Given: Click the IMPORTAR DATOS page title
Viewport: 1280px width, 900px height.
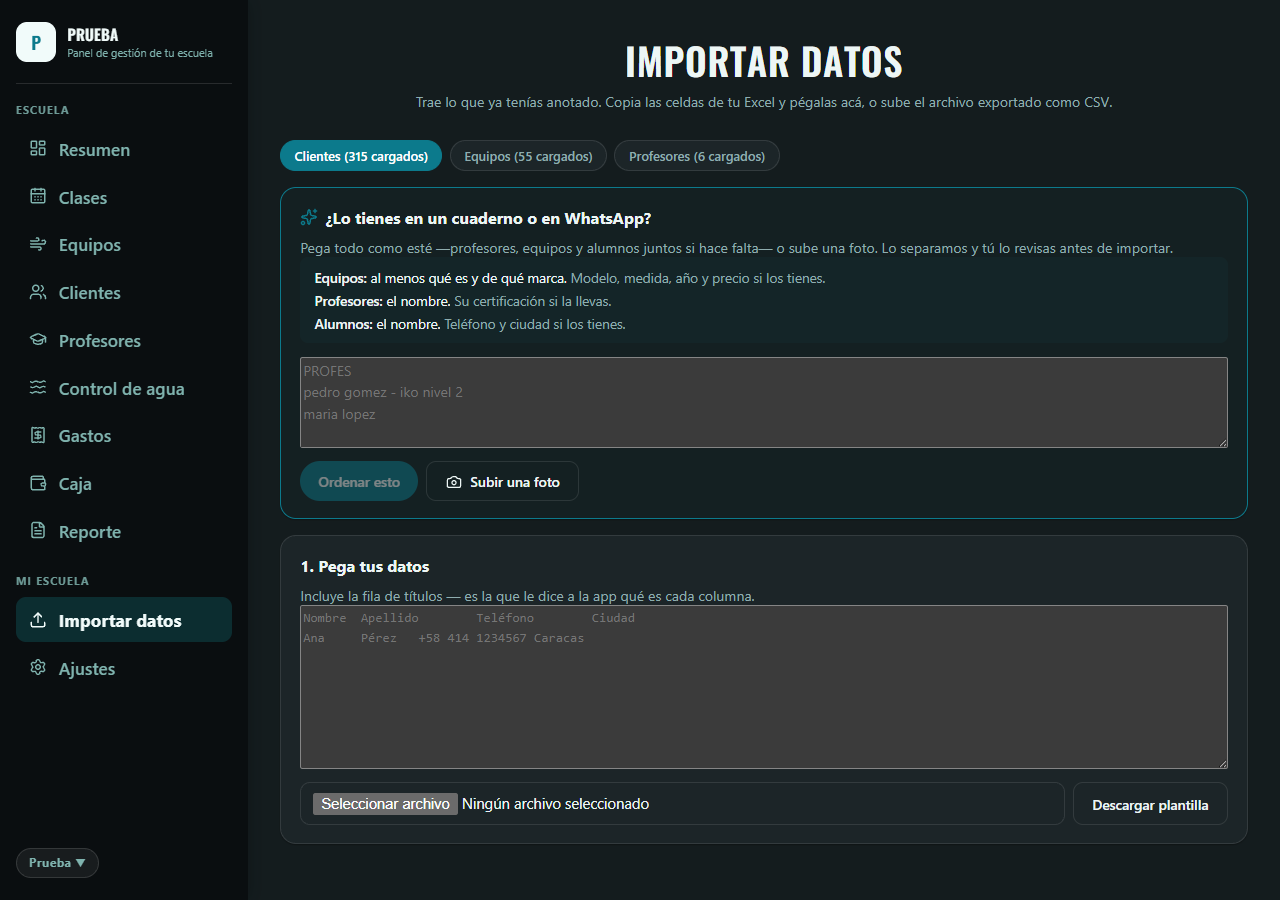Looking at the screenshot, I should pyautogui.click(x=764, y=62).
